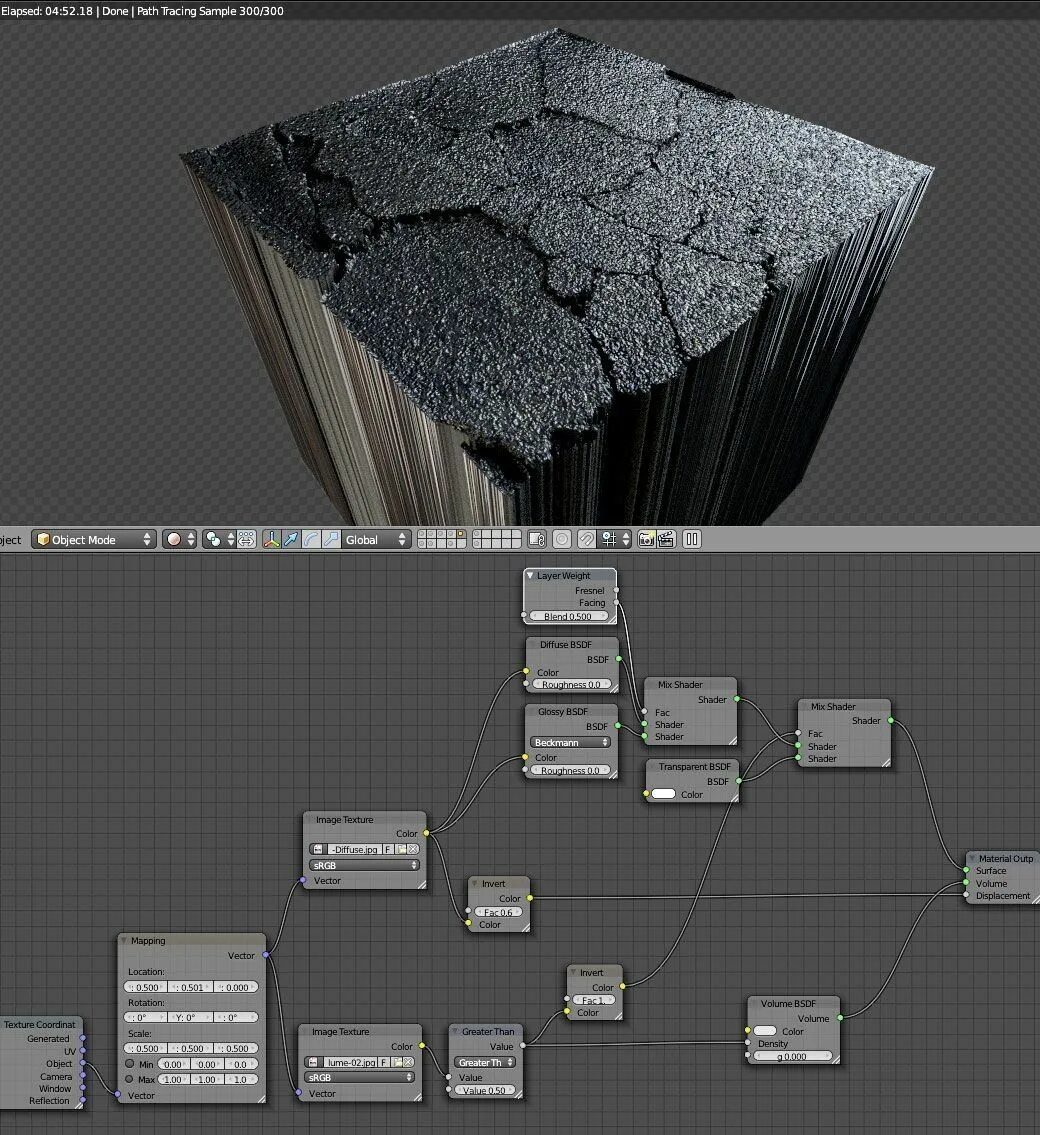Open the Object Mode dropdown
Screen dimensions: 1040x1135
pyautogui.click(x=94, y=539)
